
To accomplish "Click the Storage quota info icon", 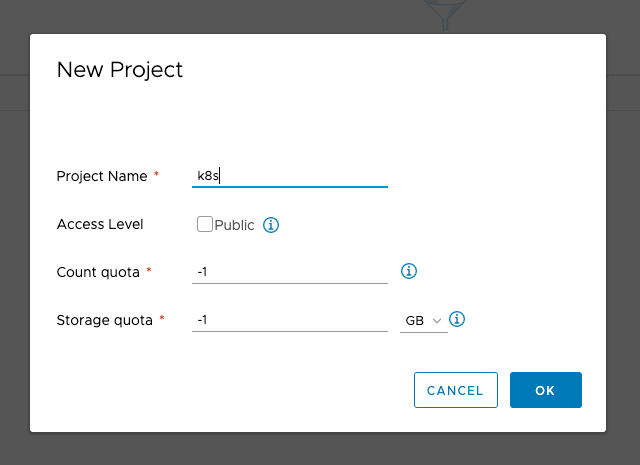I will (x=458, y=320).
